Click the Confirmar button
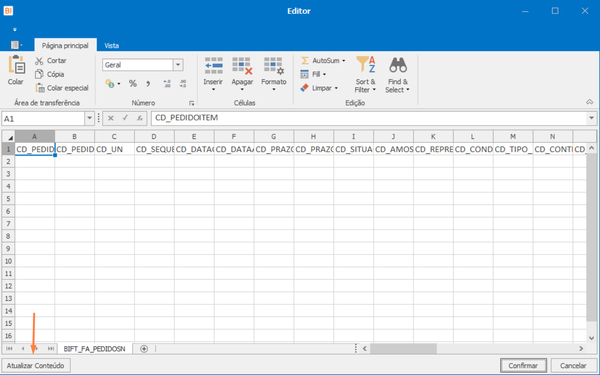Viewport: 600px width, 375px height. pos(523,365)
